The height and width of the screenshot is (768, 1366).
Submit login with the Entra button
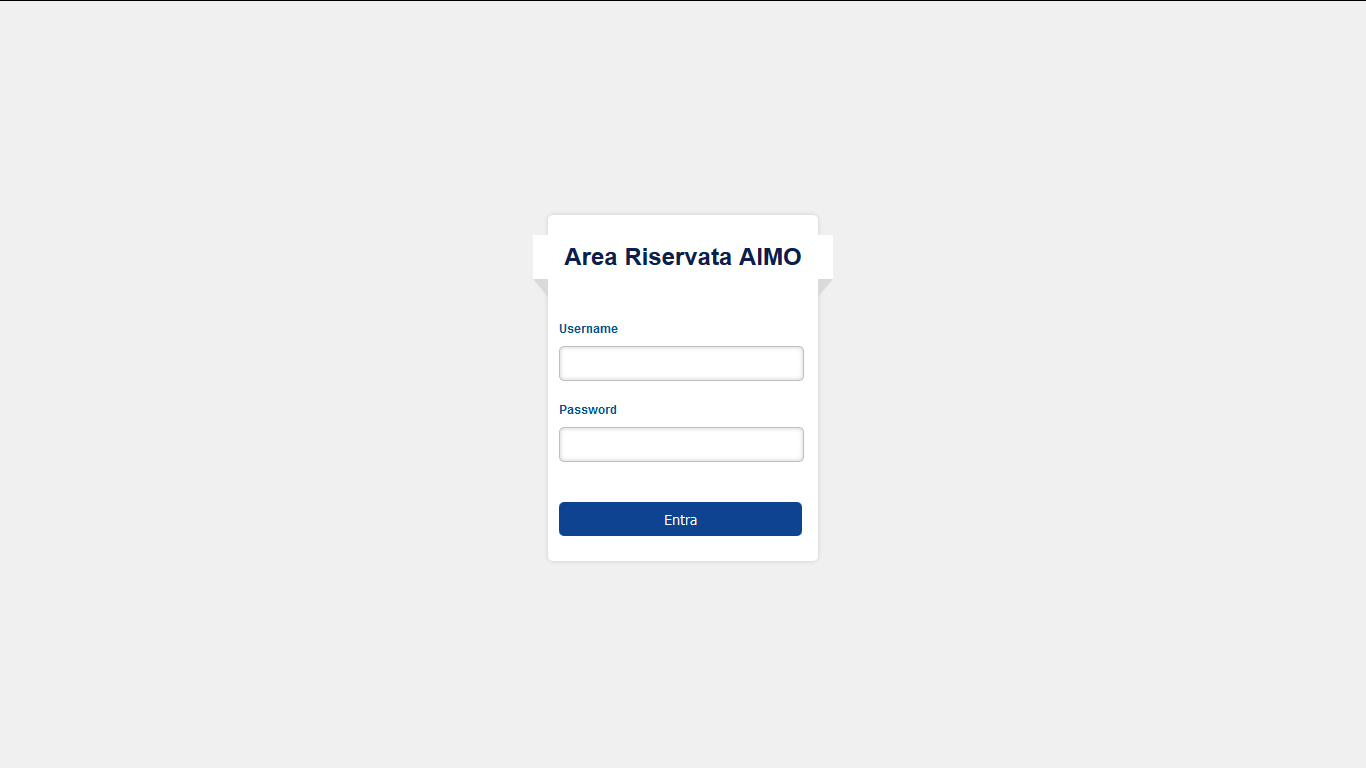click(680, 519)
